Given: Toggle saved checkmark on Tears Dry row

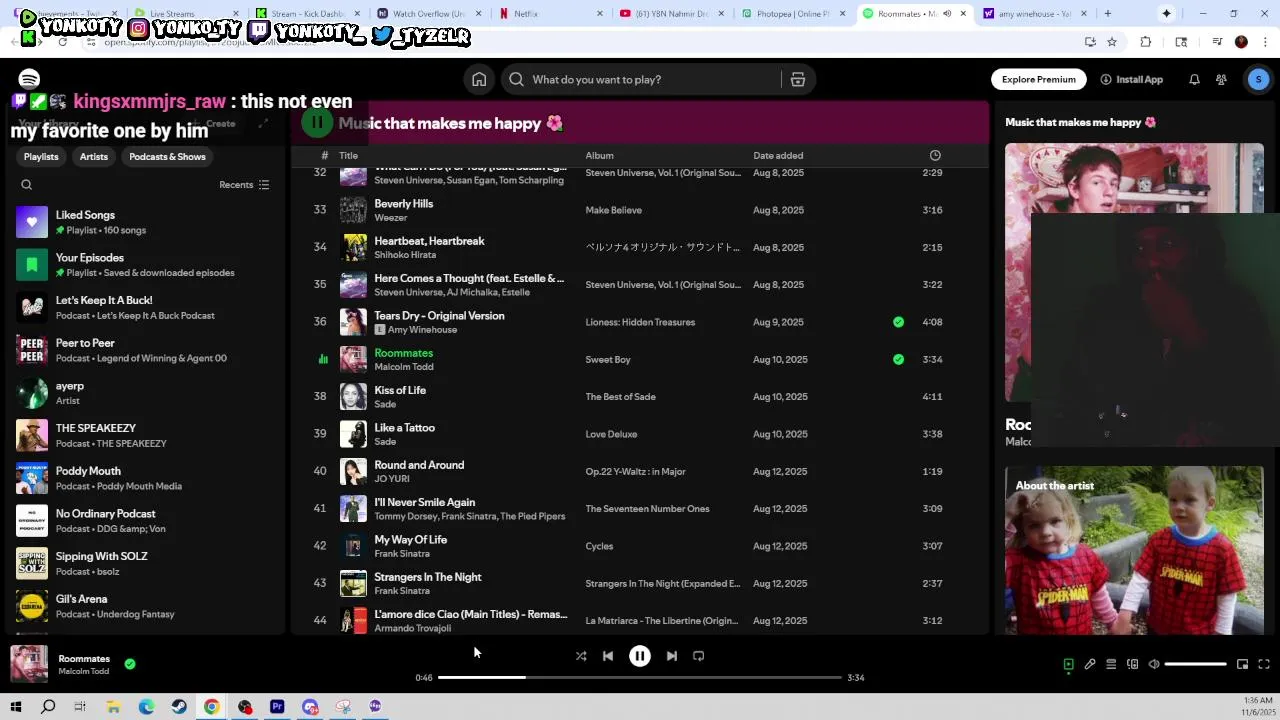Looking at the screenshot, I should [898, 322].
